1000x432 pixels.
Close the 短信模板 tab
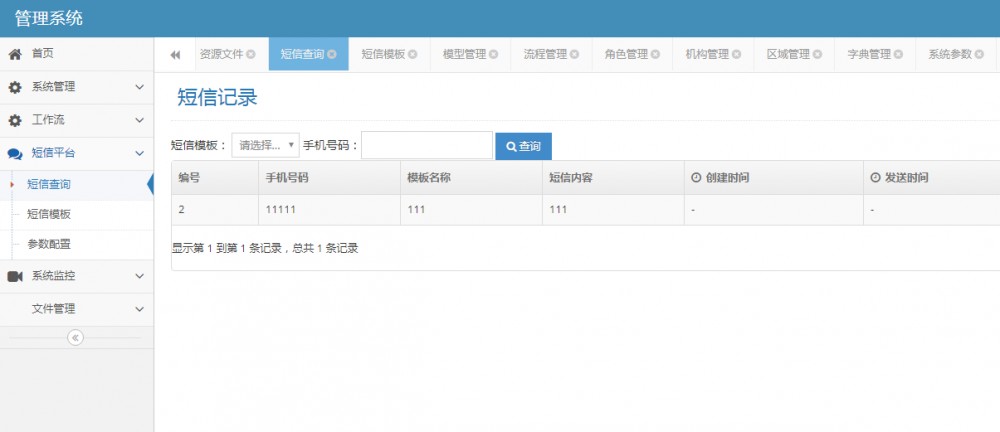tap(413, 54)
